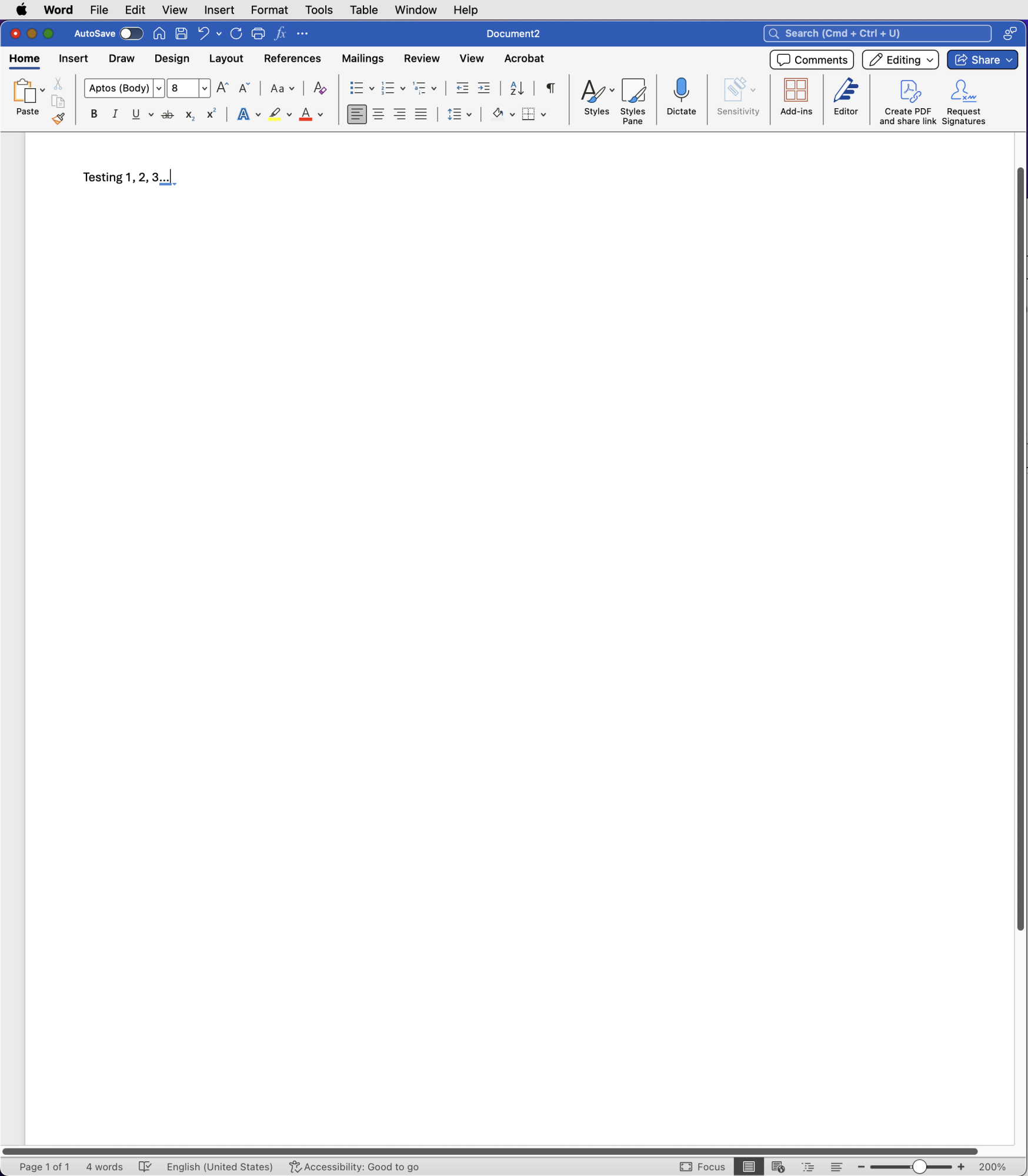1028x1176 pixels.
Task: Click Request Signatures
Action: (x=963, y=102)
